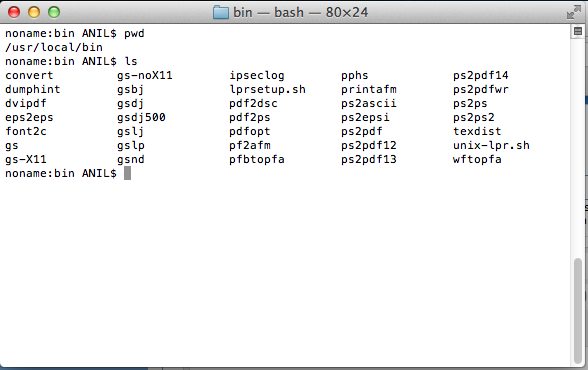Screen dimensions: 588x370
Task: Click on "pfbtopfa" in the listing
Action: 257,159
